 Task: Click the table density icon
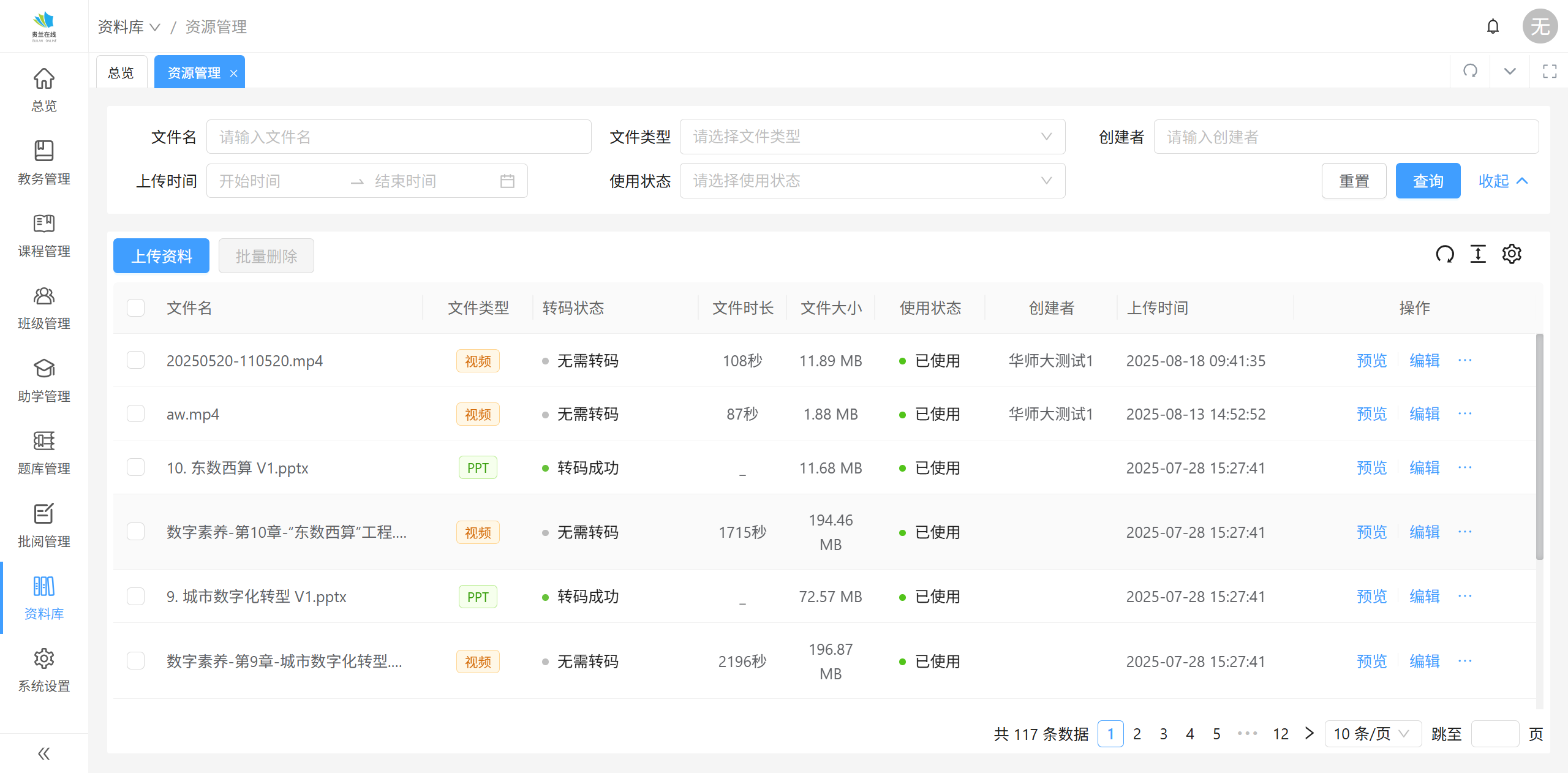pyautogui.click(x=1478, y=254)
